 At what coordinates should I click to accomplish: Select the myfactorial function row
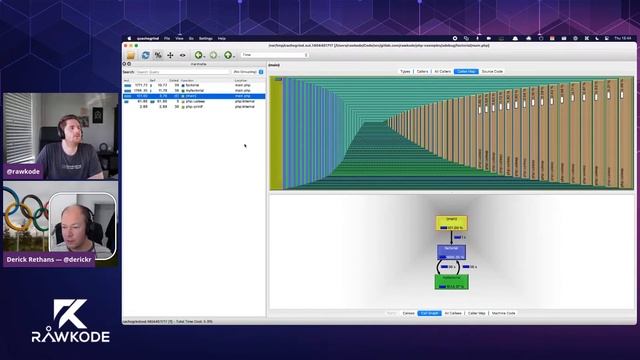pyautogui.click(x=194, y=91)
